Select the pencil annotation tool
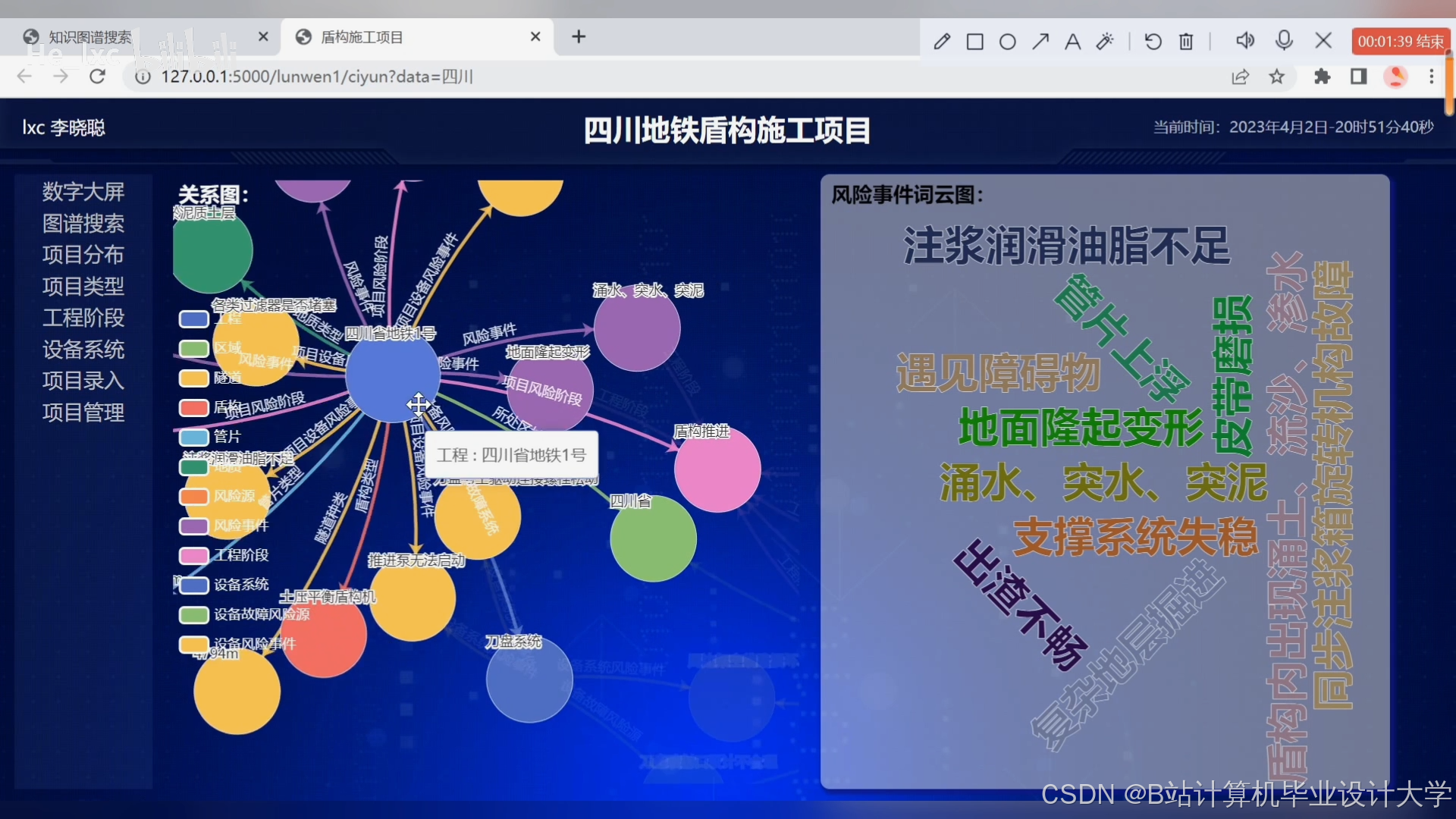1456x819 pixels. pos(942,42)
